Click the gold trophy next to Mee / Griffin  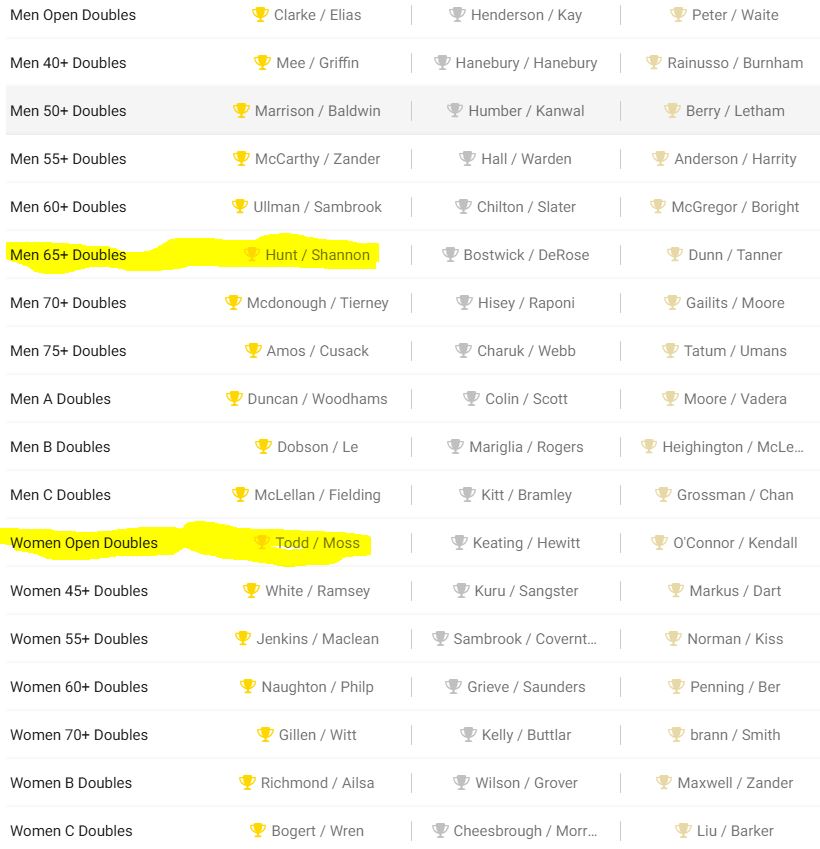pos(262,62)
